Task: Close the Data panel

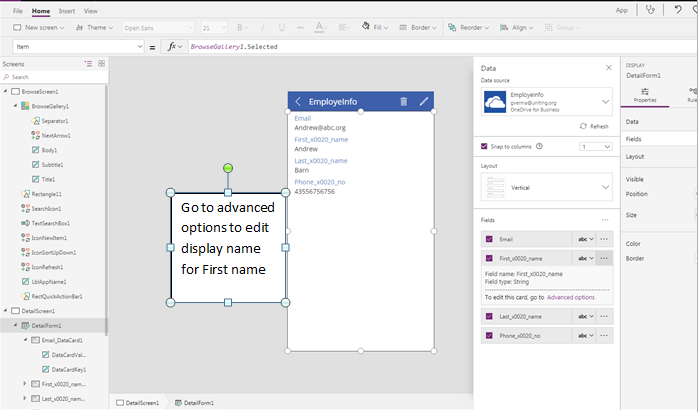Action: 608,67
